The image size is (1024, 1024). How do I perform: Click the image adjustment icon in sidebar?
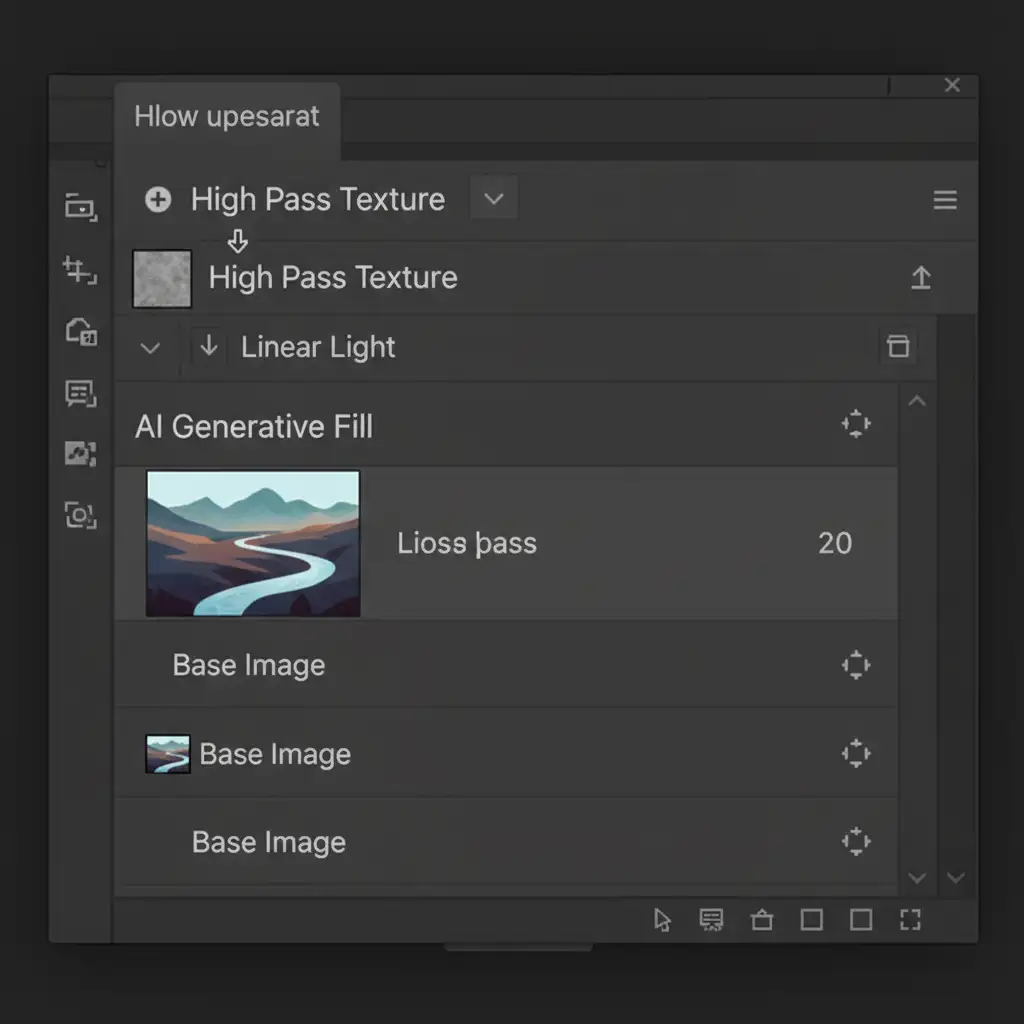tap(80, 454)
